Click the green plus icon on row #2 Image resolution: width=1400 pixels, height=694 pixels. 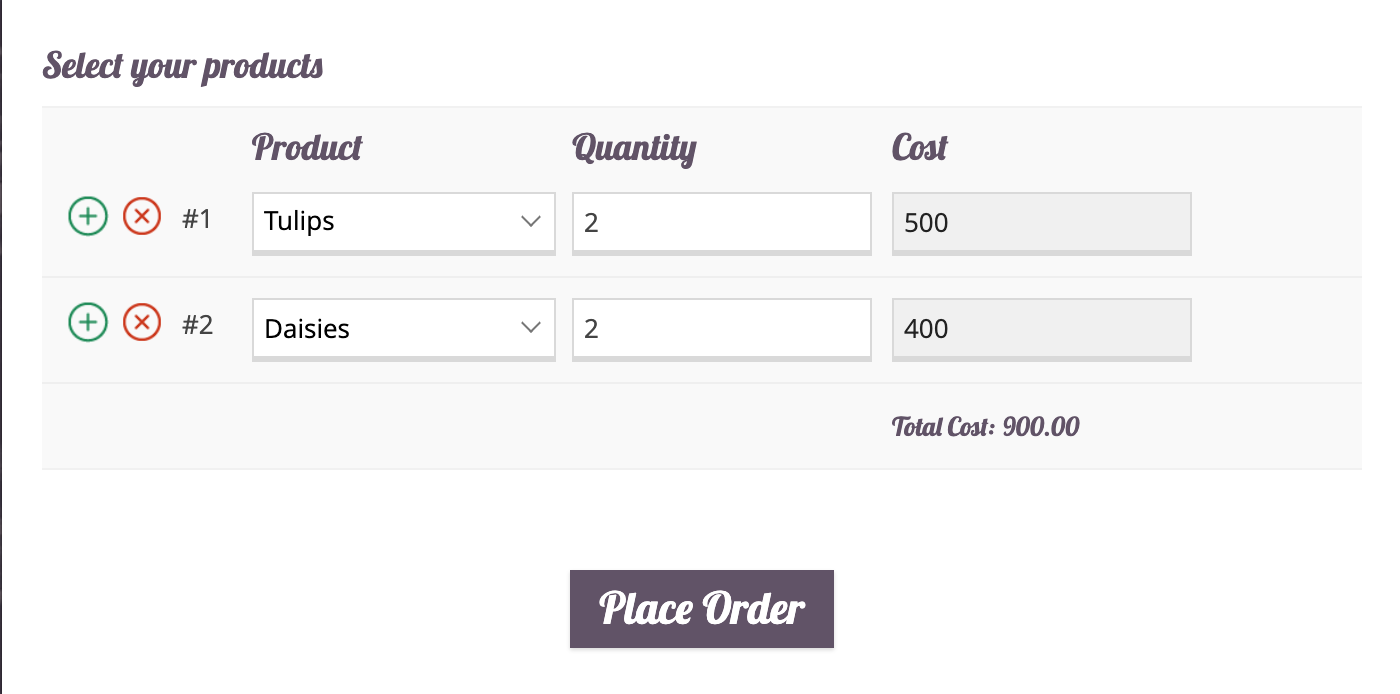pyautogui.click(x=88, y=323)
